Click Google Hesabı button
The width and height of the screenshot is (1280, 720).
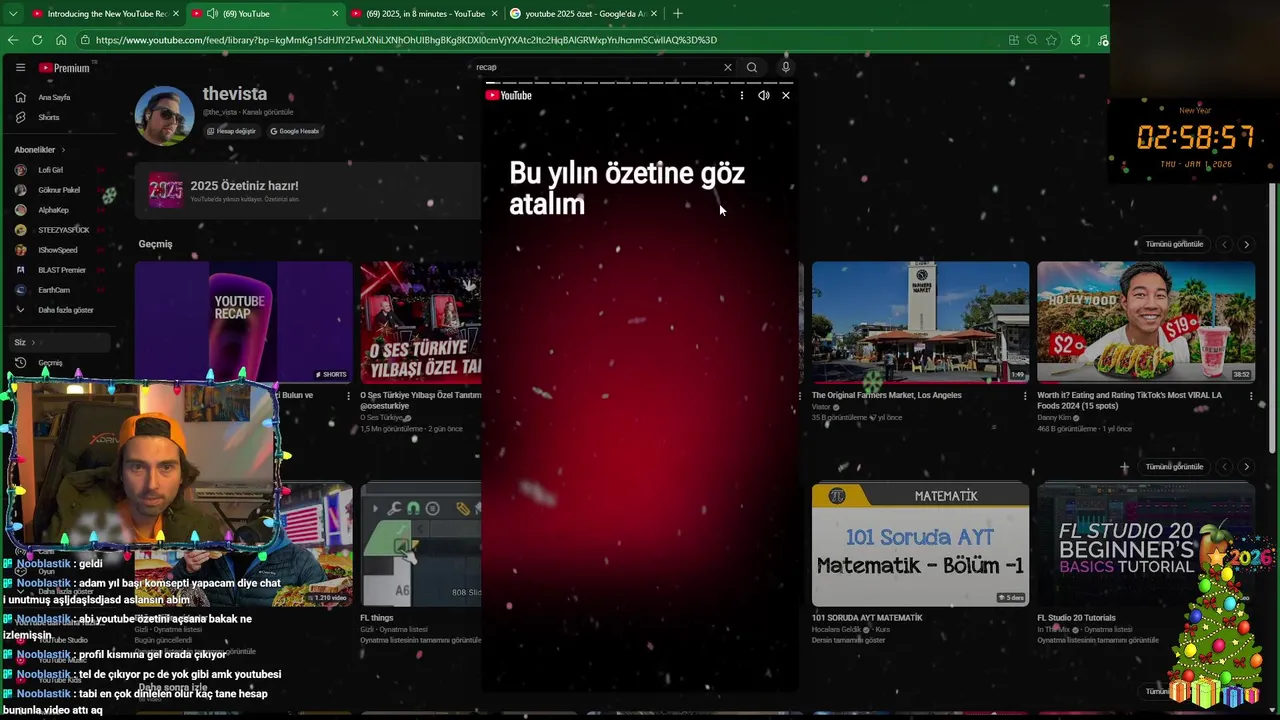pyautogui.click(x=294, y=131)
